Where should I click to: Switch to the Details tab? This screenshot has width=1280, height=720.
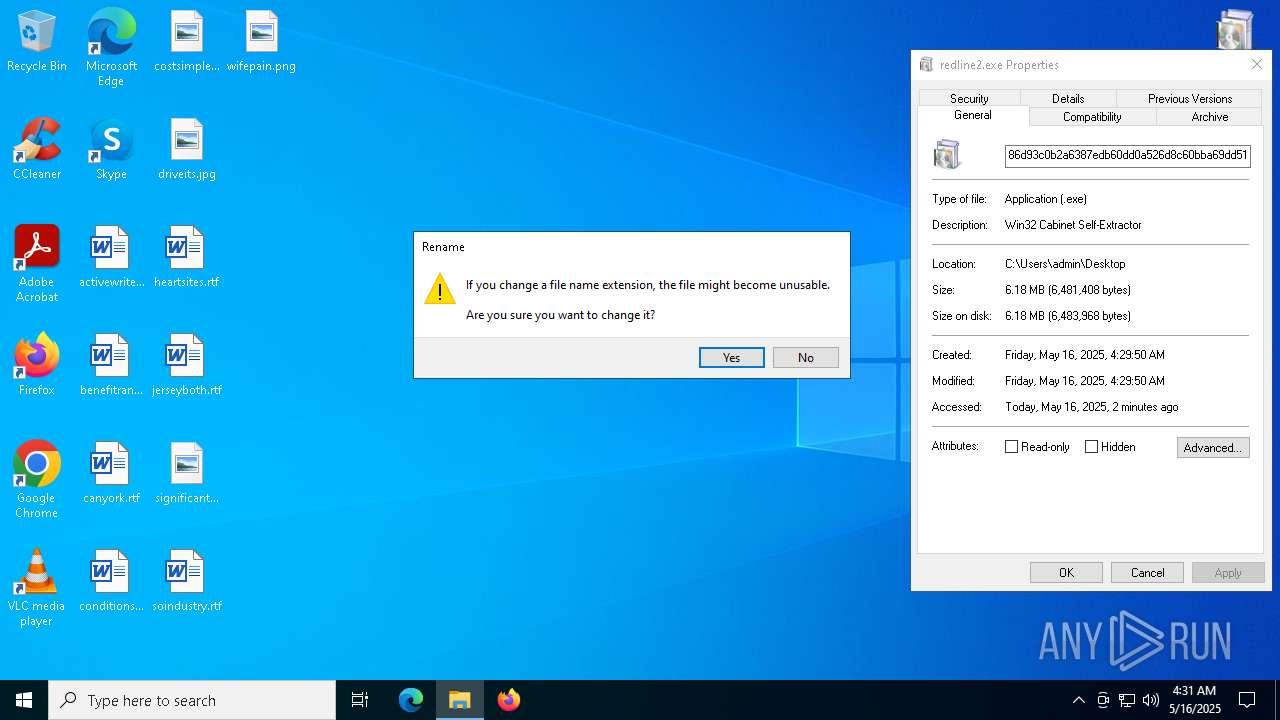[1068, 98]
